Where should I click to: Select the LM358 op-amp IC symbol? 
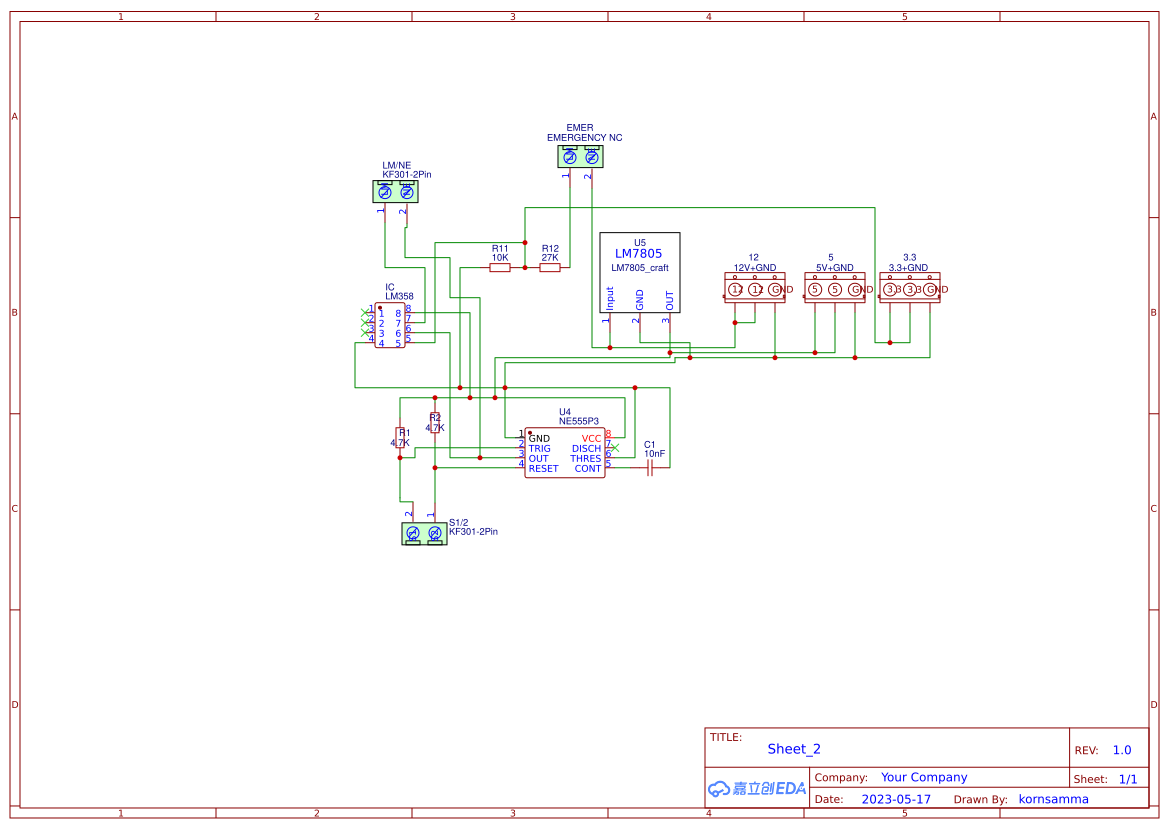[390, 327]
